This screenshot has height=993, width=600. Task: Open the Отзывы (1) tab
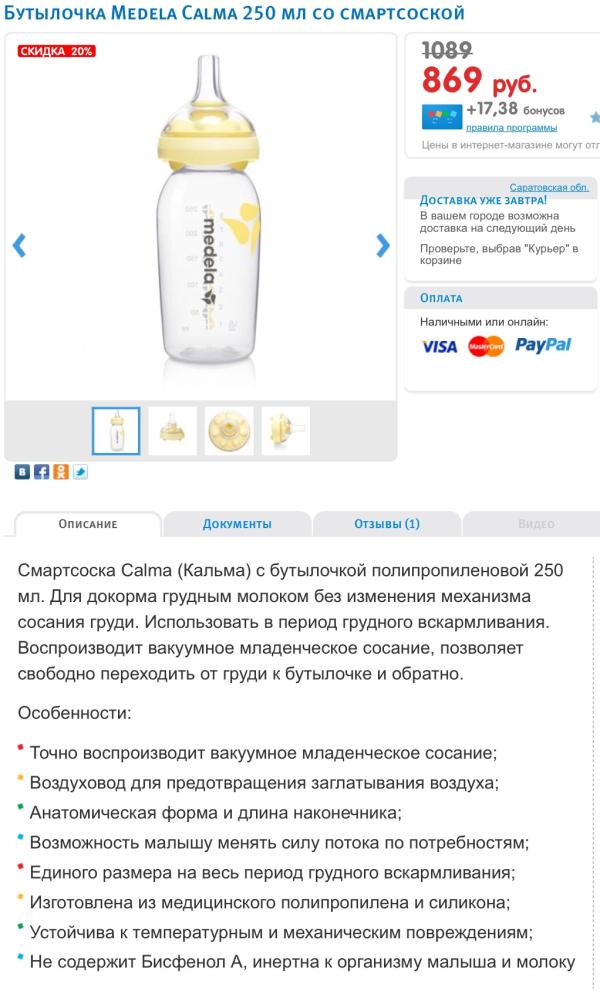[x=386, y=524]
